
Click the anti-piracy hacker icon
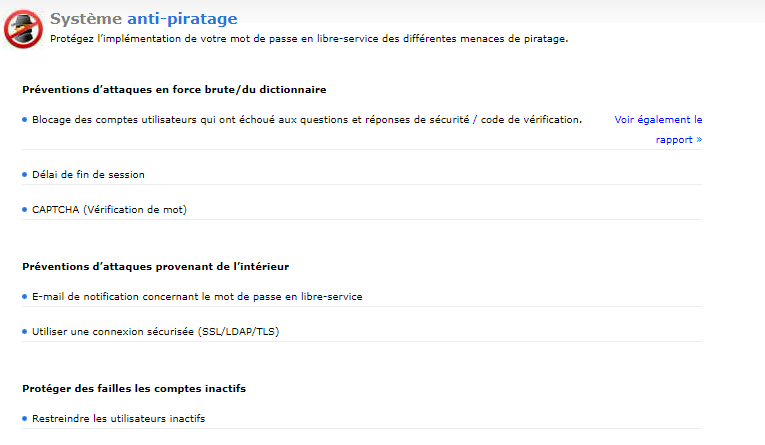pyautogui.click(x=24, y=28)
